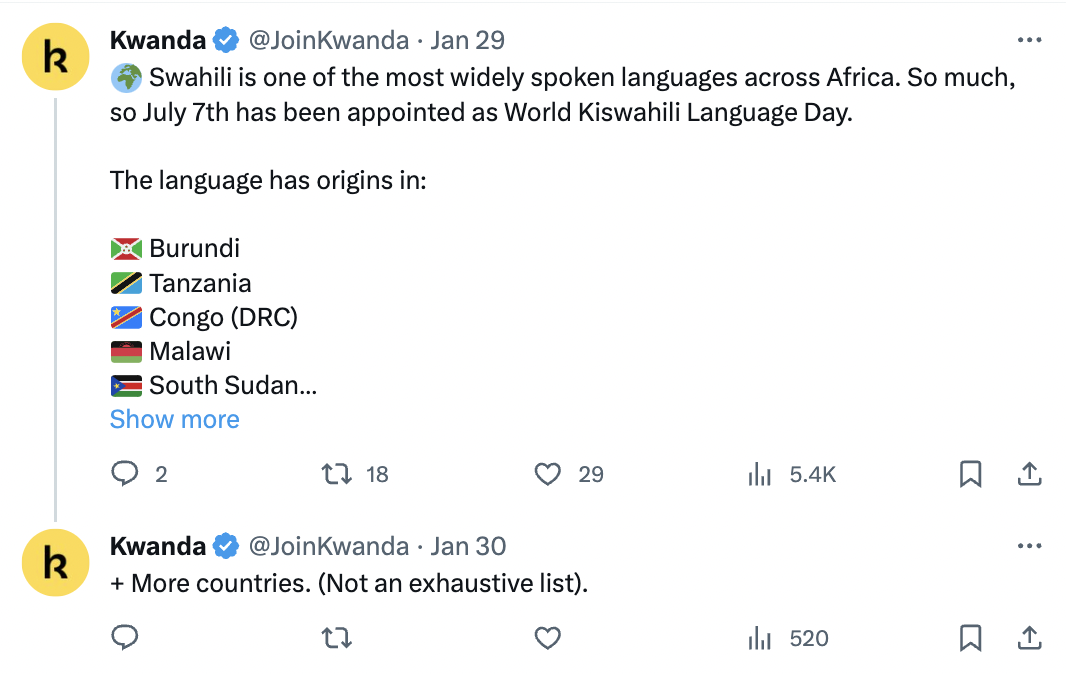Open more options for Jan 30 tweet
Screen dimensions: 1066x674
click(x=1029, y=545)
